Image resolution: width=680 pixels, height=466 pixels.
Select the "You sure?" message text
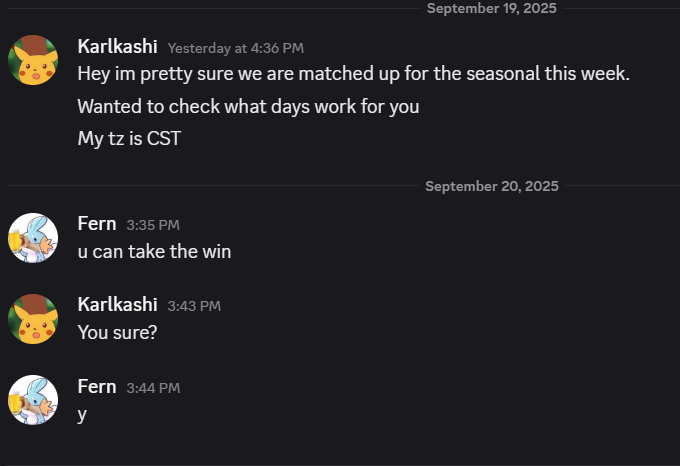(x=117, y=332)
